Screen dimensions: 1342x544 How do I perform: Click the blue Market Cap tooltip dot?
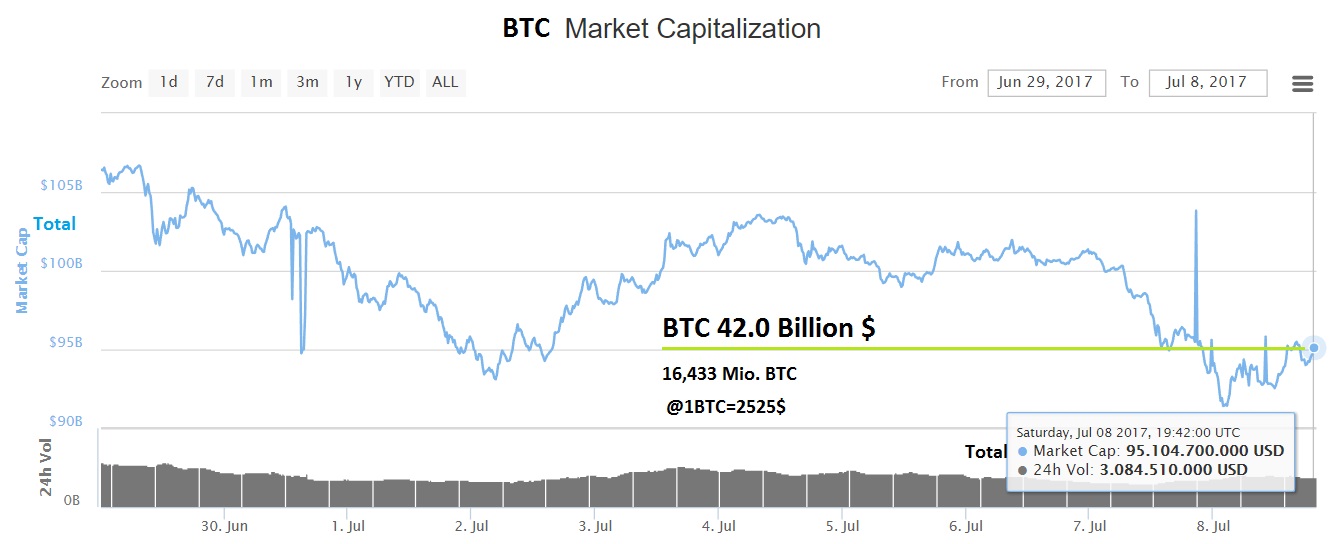1021,452
